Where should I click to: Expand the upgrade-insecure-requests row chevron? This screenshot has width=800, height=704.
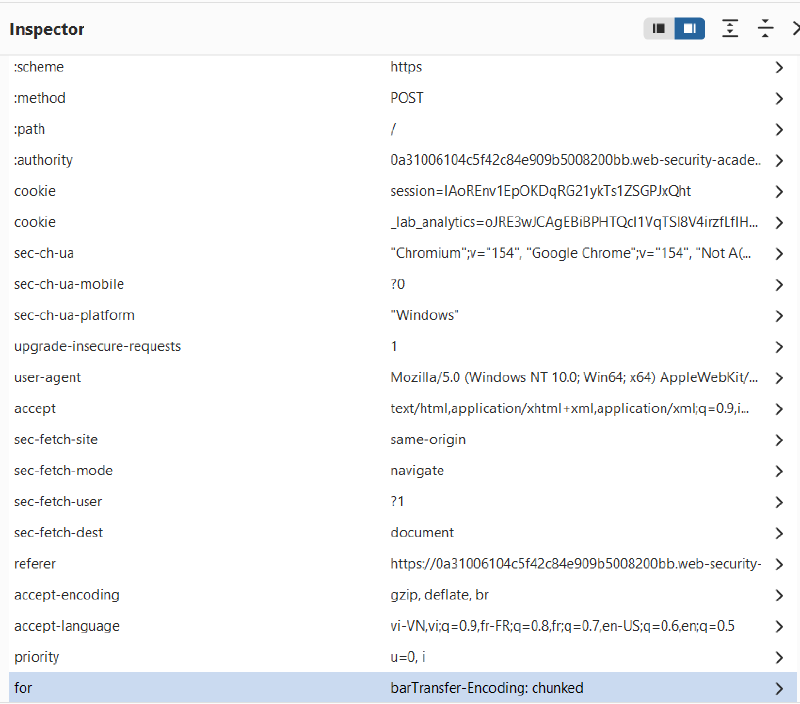779,347
